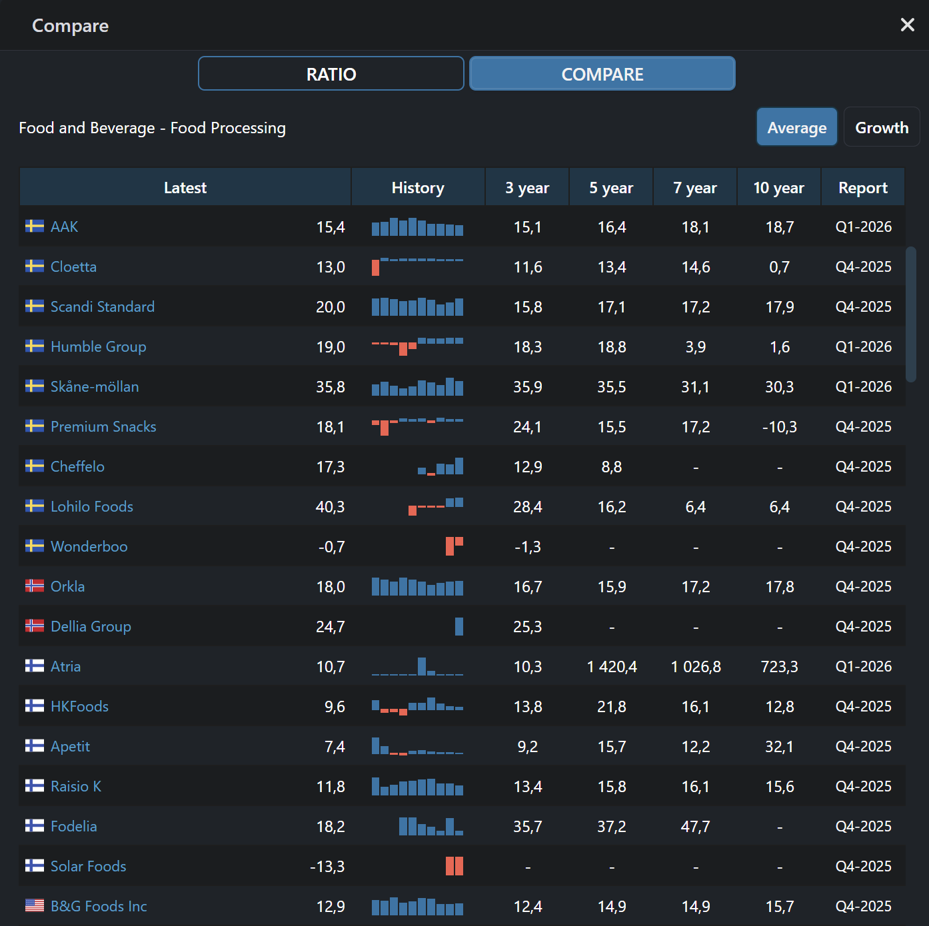The width and height of the screenshot is (929, 926).
Task: Click the Swedish flag beside Cloetta
Action: point(34,265)
